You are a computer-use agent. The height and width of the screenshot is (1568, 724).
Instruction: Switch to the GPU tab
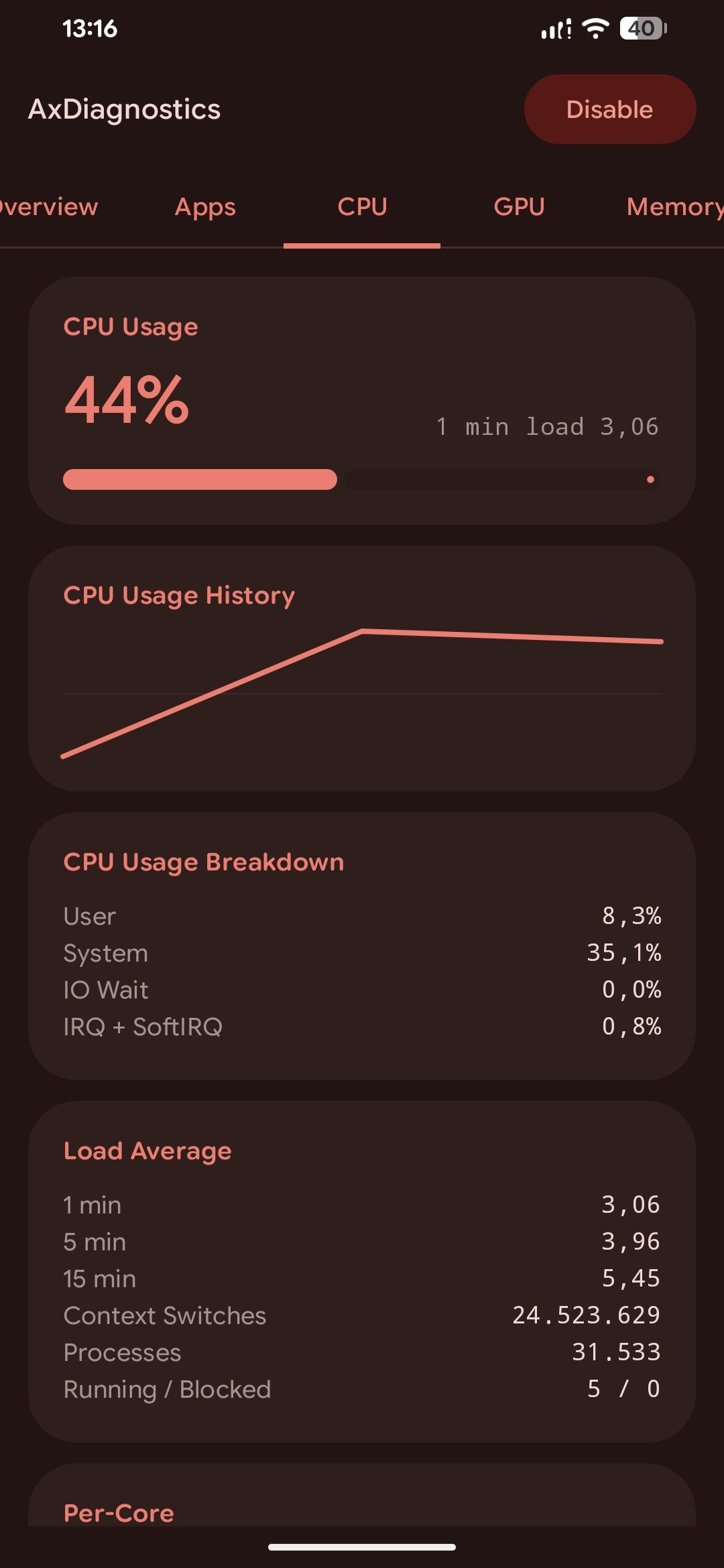pos(519,206)
